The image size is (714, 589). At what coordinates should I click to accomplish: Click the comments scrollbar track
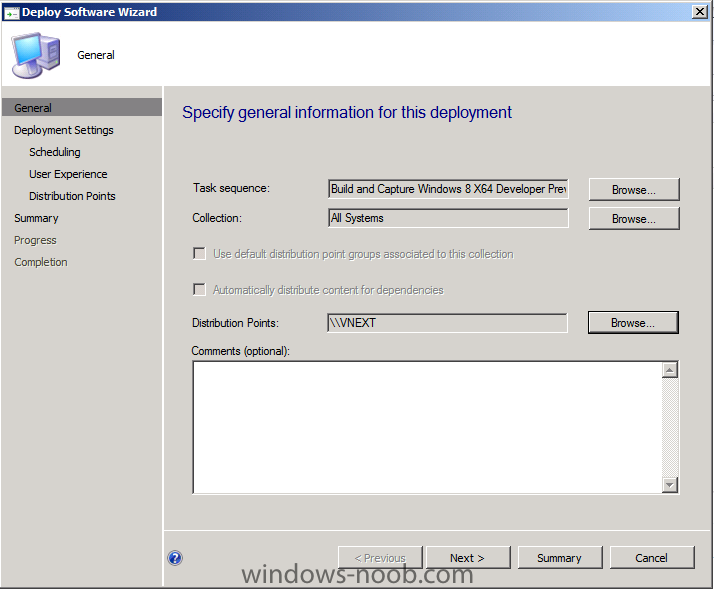tap(669, 427)
